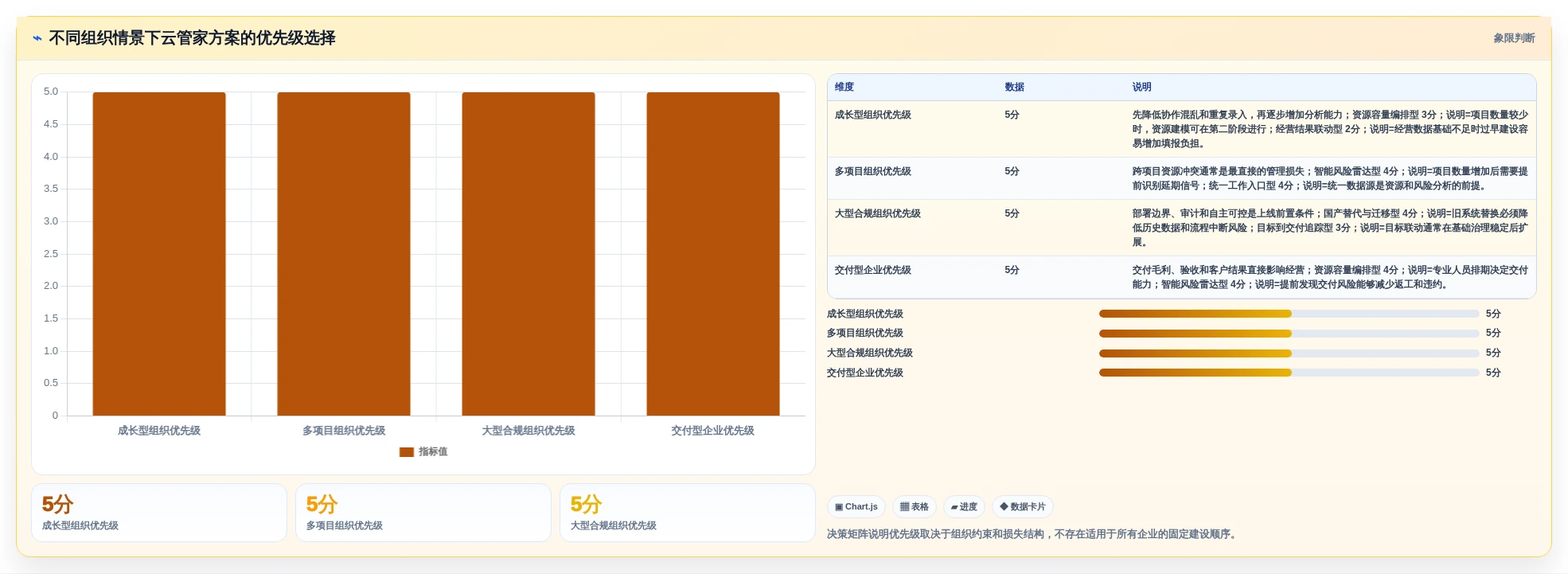The width and height of the screenshot is (1568, 574).
Task: Click the 成长型组织优先级 progress bar
Action: pos(1289,314)
